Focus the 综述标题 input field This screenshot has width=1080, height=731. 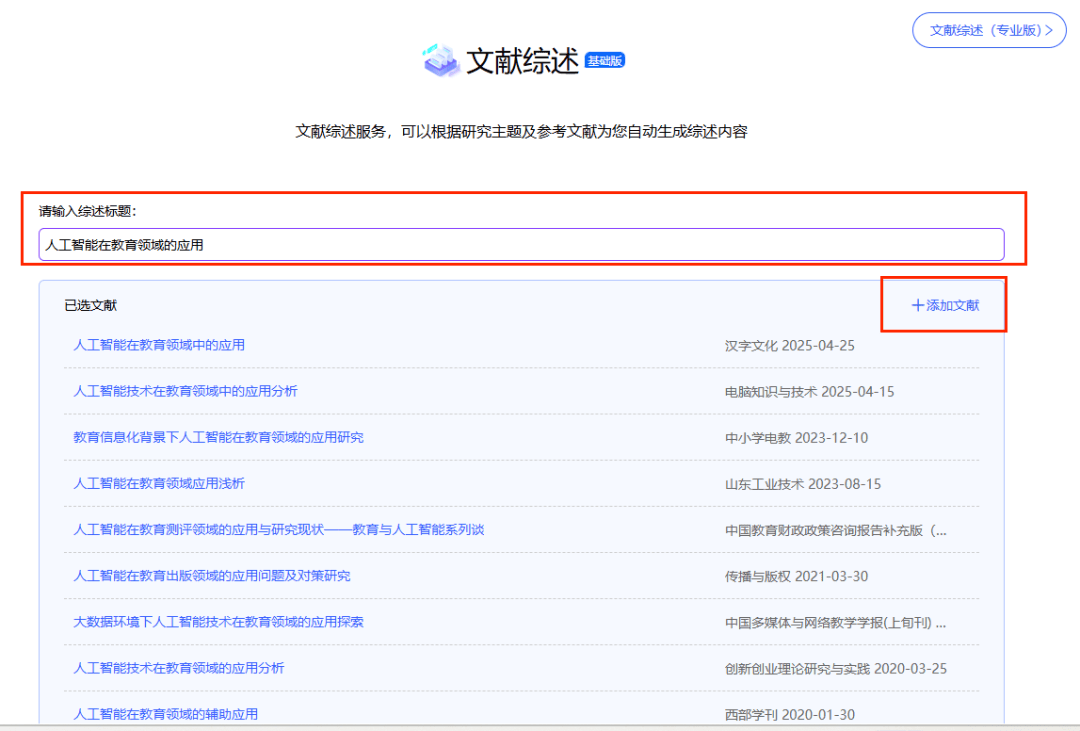click(x=521, y=244)
